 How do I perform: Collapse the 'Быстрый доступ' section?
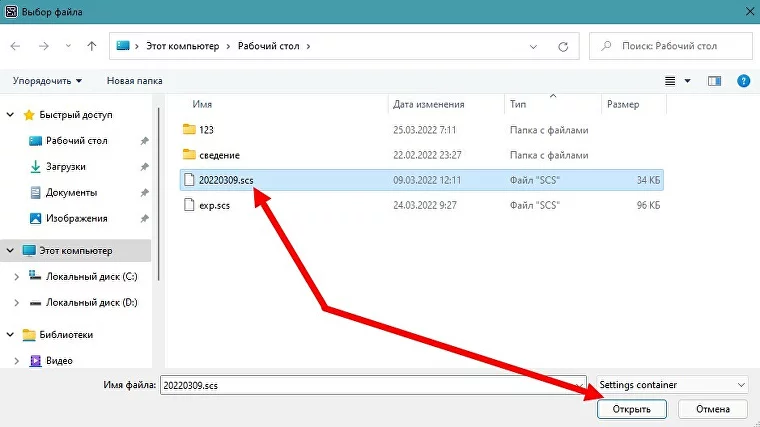coord(10,115)
